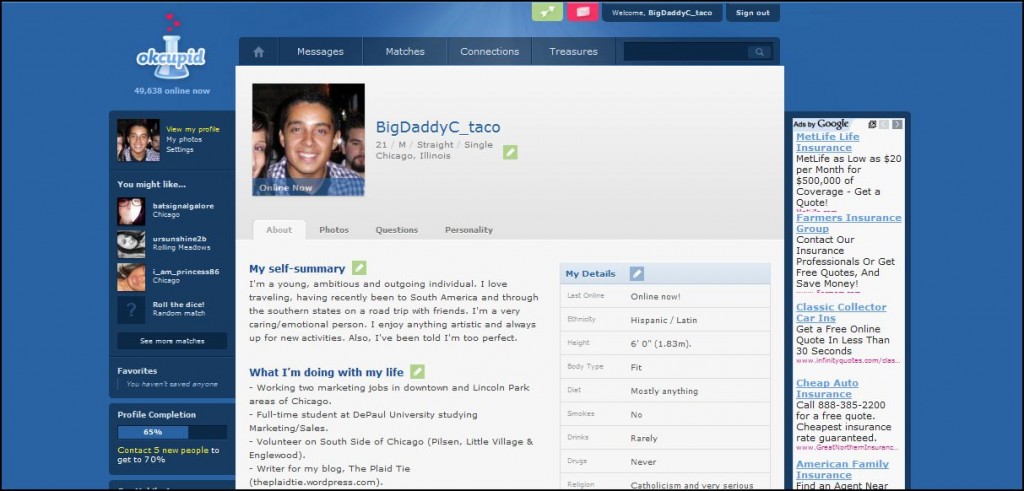Click the main profile photo
Image resolution: width=1024 pixels, height=491 pixels.
point(308,140)
